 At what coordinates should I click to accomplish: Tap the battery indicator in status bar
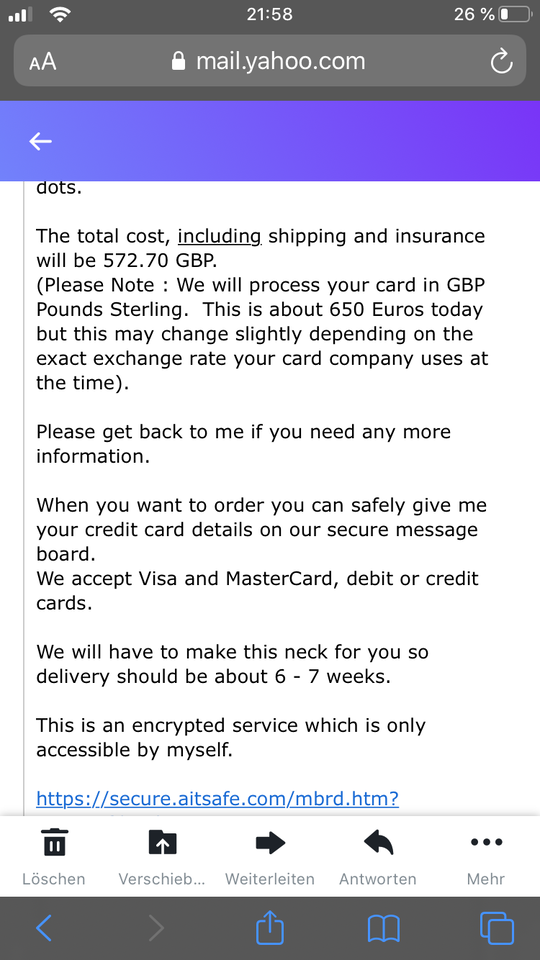click(514, 14)
